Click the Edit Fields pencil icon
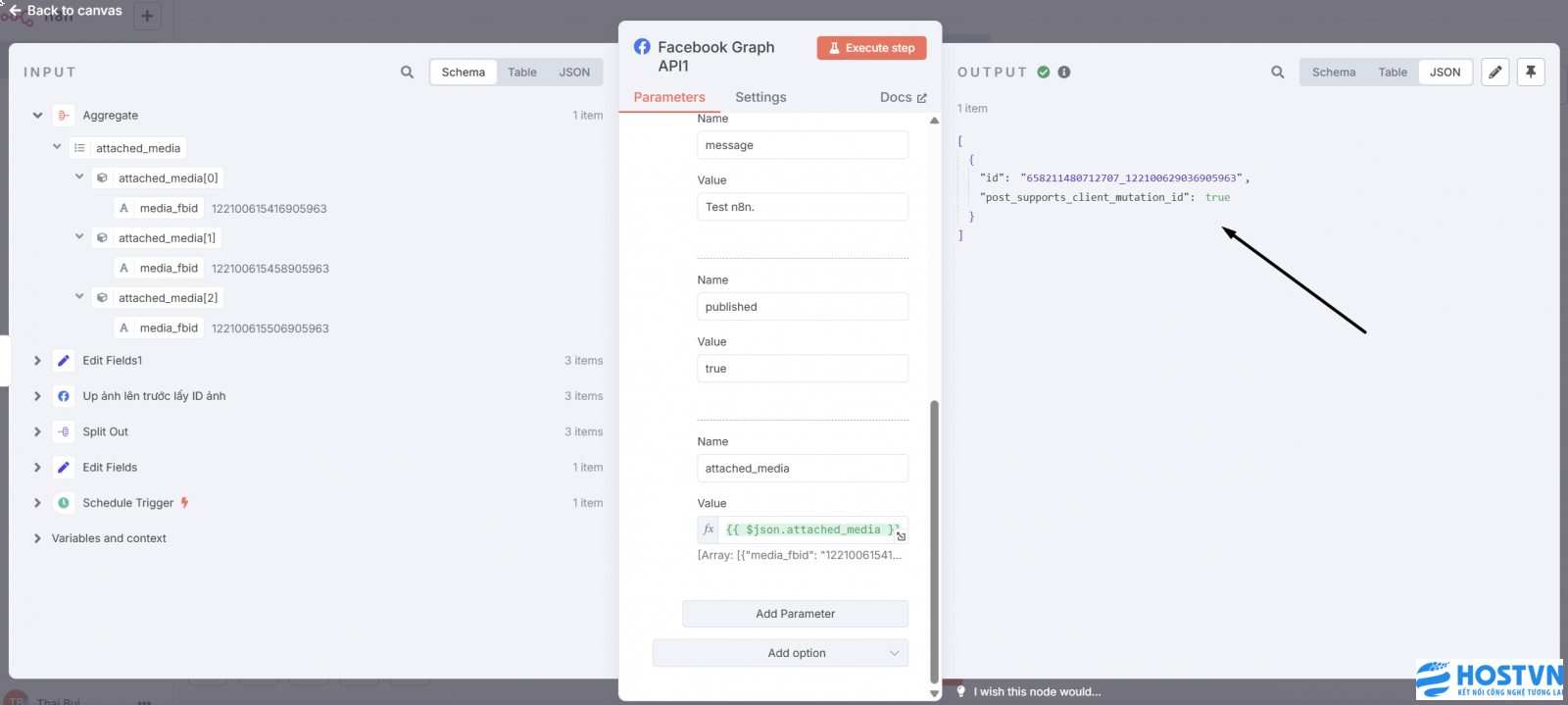 click(64, 468)
